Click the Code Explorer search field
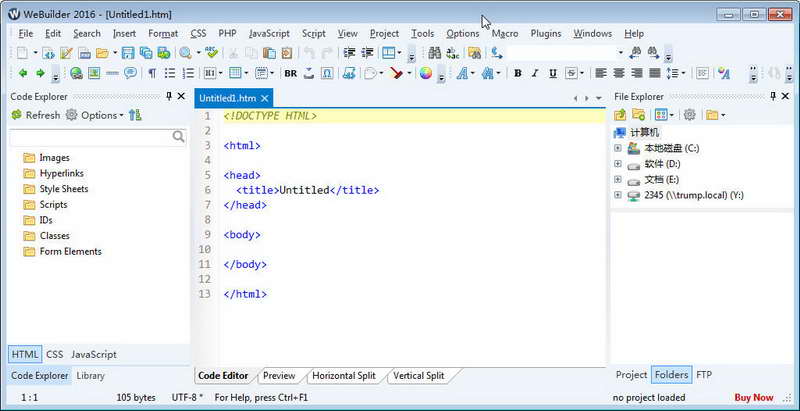The width and height of the screenshot is (800, 411). [x=92, y=136]
